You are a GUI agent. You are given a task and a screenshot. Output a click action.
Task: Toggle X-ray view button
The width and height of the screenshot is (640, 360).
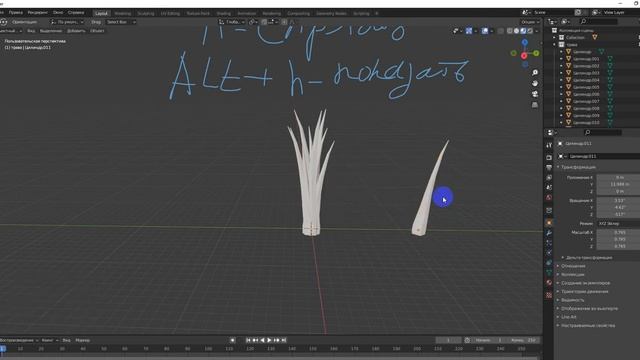click(500, 31)
